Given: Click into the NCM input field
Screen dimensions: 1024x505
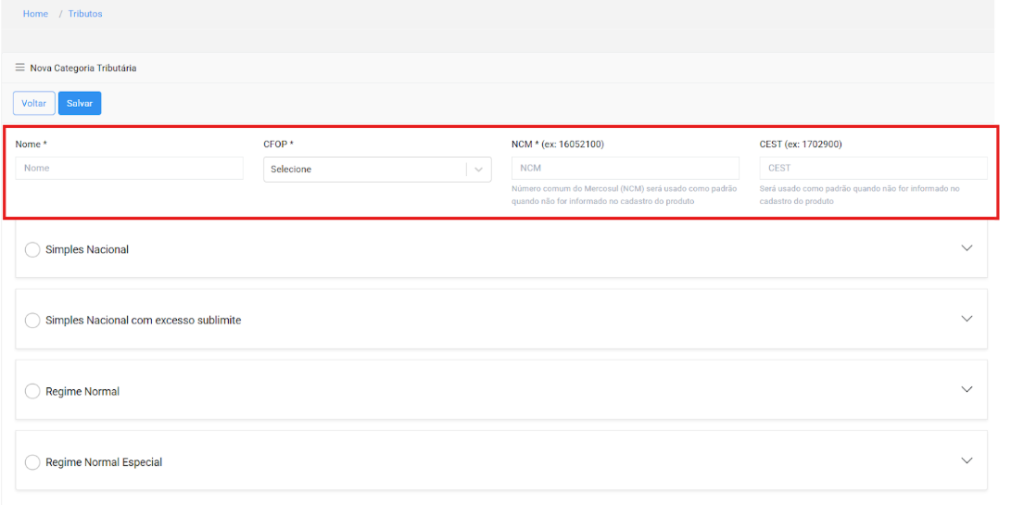Looking at the screenshot, I should [625, 168].
